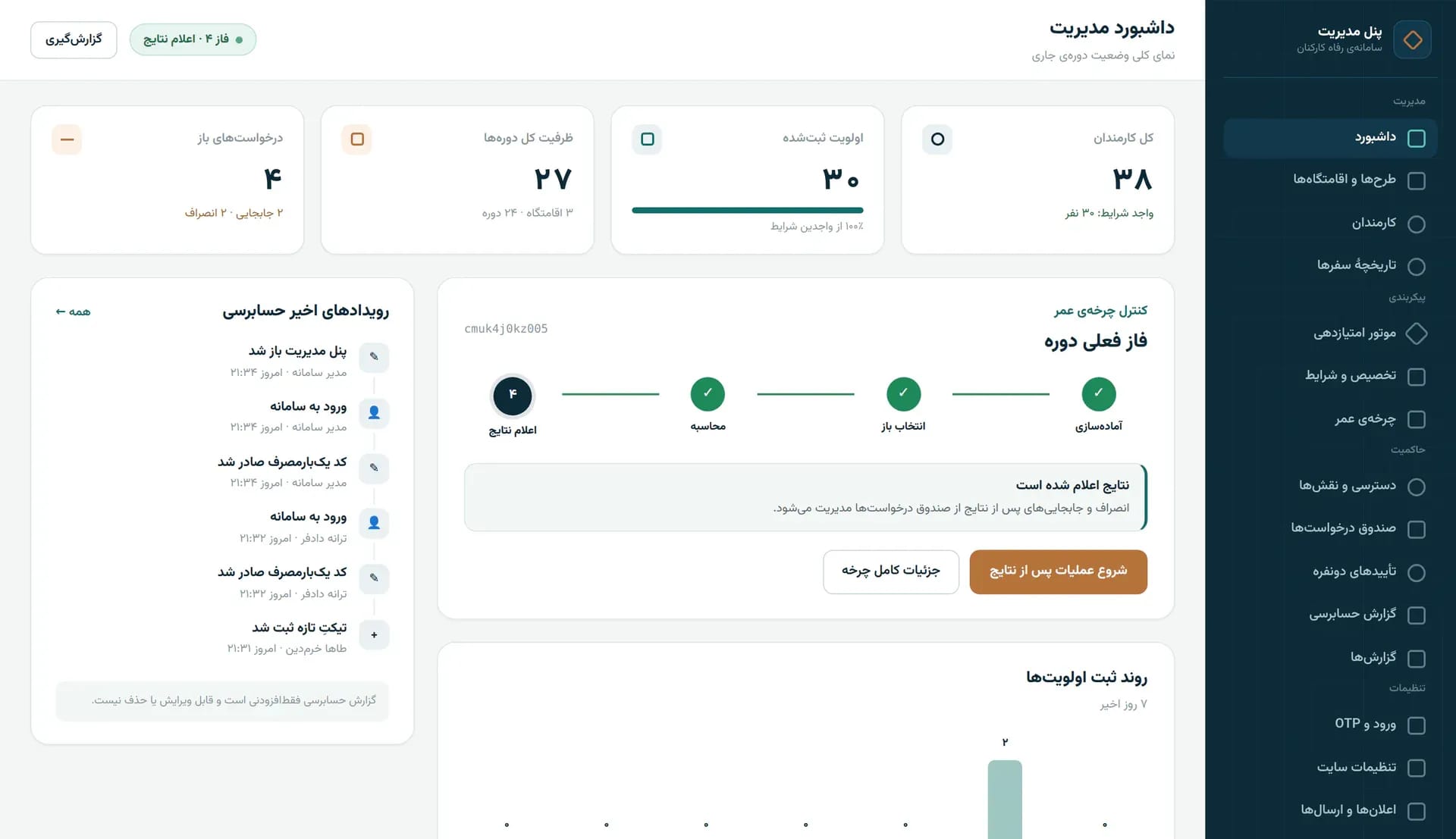Click the square icon on ظرفیت کل دوره‌ها card
The image size is (1456, 839).
coord(357,139)
